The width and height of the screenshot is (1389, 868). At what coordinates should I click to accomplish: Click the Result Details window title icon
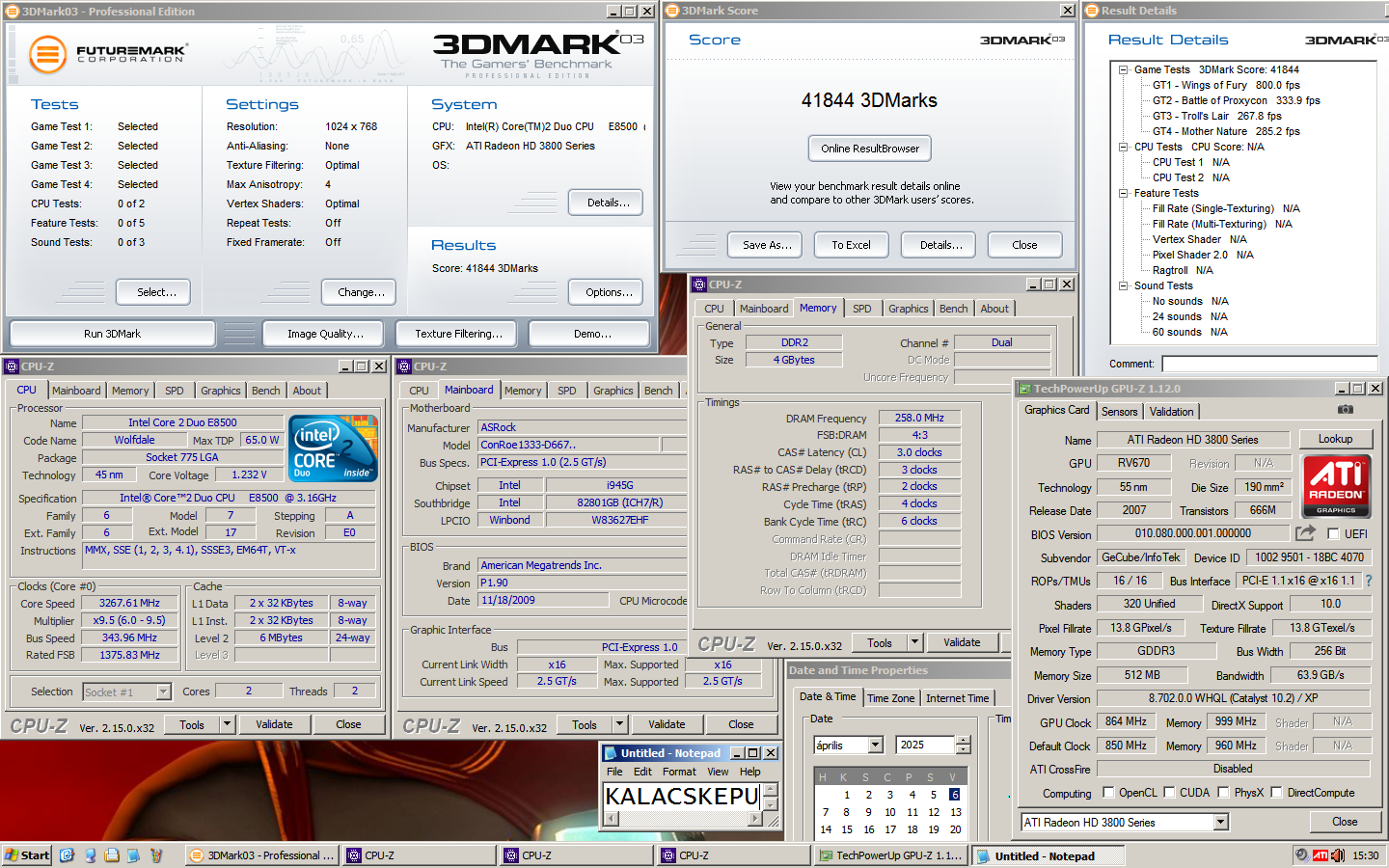pyautogui.click(x=1092, y=11)
